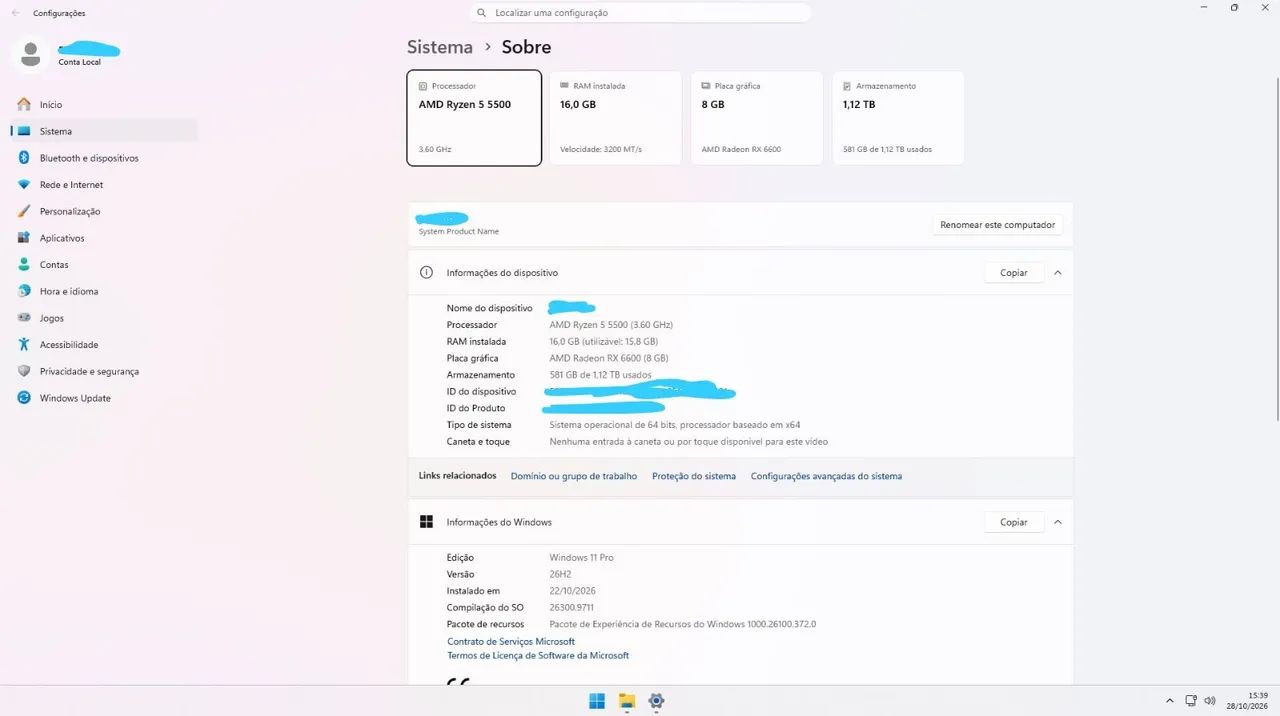The height and width of the screenshot is (716, 1280).
Task: Select the Processador AMD Ryzen 5 5500 card
Action: (x=474, y=117)
